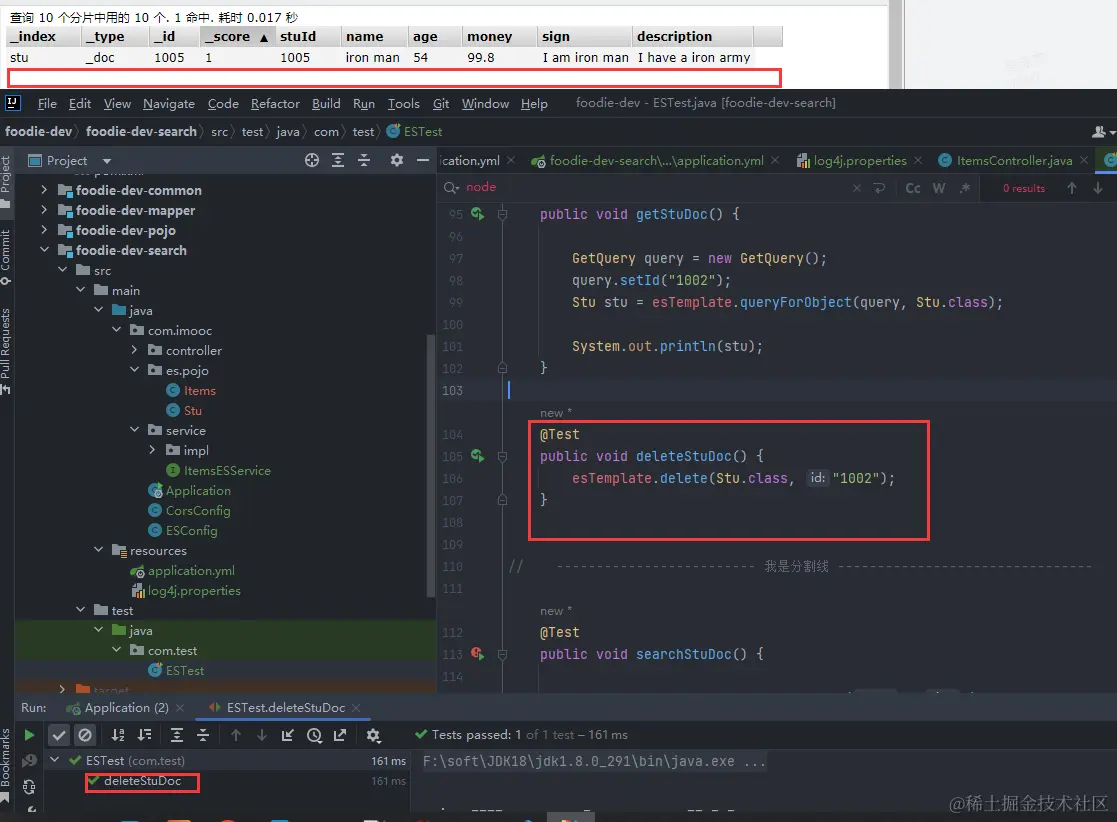Click foodie-dev-search in the breadcrumb
Viewport: 1117px width, 822px height.
pyautogui.click(x=141, y=132)
